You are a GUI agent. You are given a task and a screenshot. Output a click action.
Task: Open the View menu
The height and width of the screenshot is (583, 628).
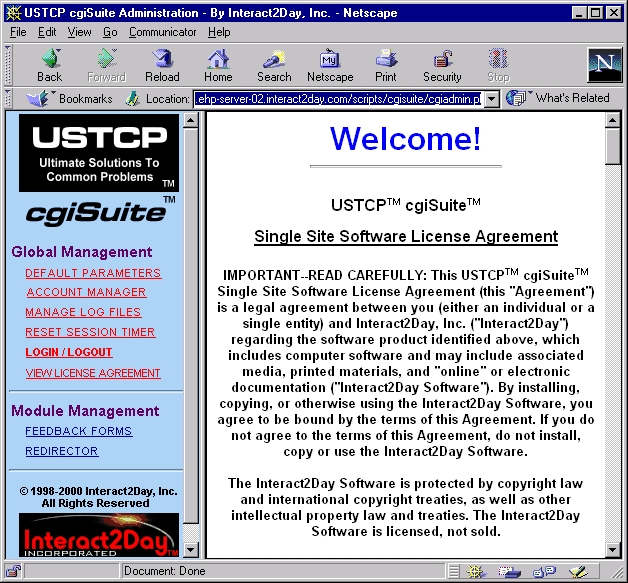pos(79,32)
